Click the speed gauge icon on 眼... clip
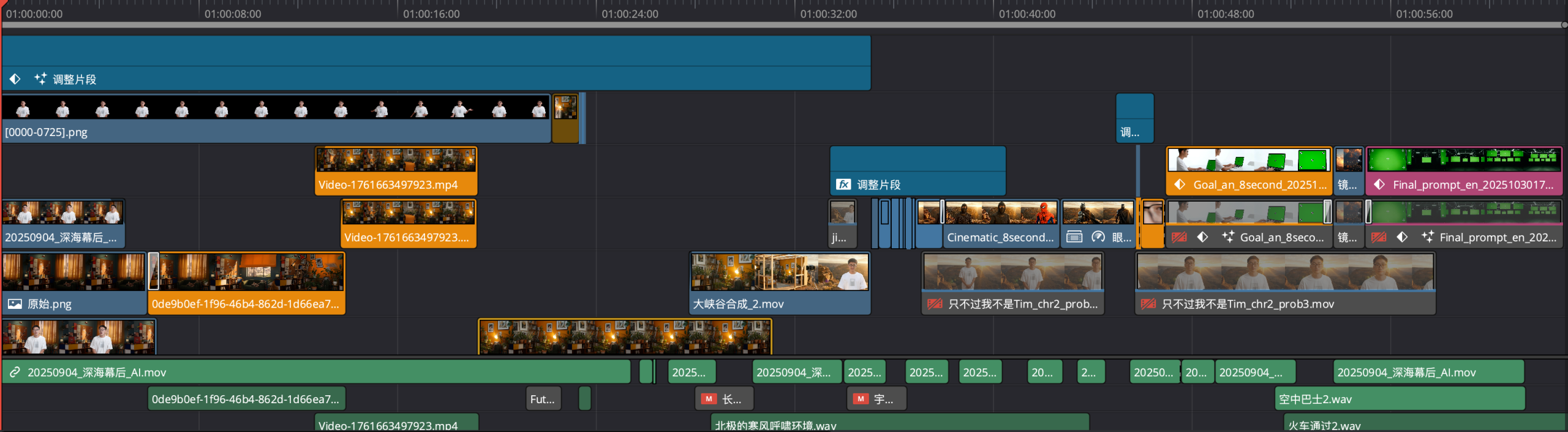 pos(1098,237)
